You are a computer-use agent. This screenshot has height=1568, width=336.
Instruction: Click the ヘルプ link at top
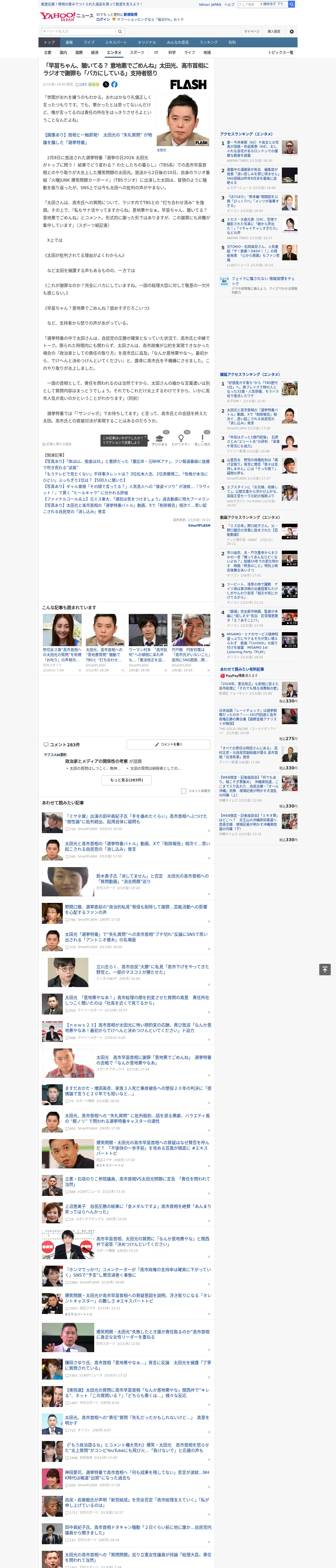(x=229, y=4)
